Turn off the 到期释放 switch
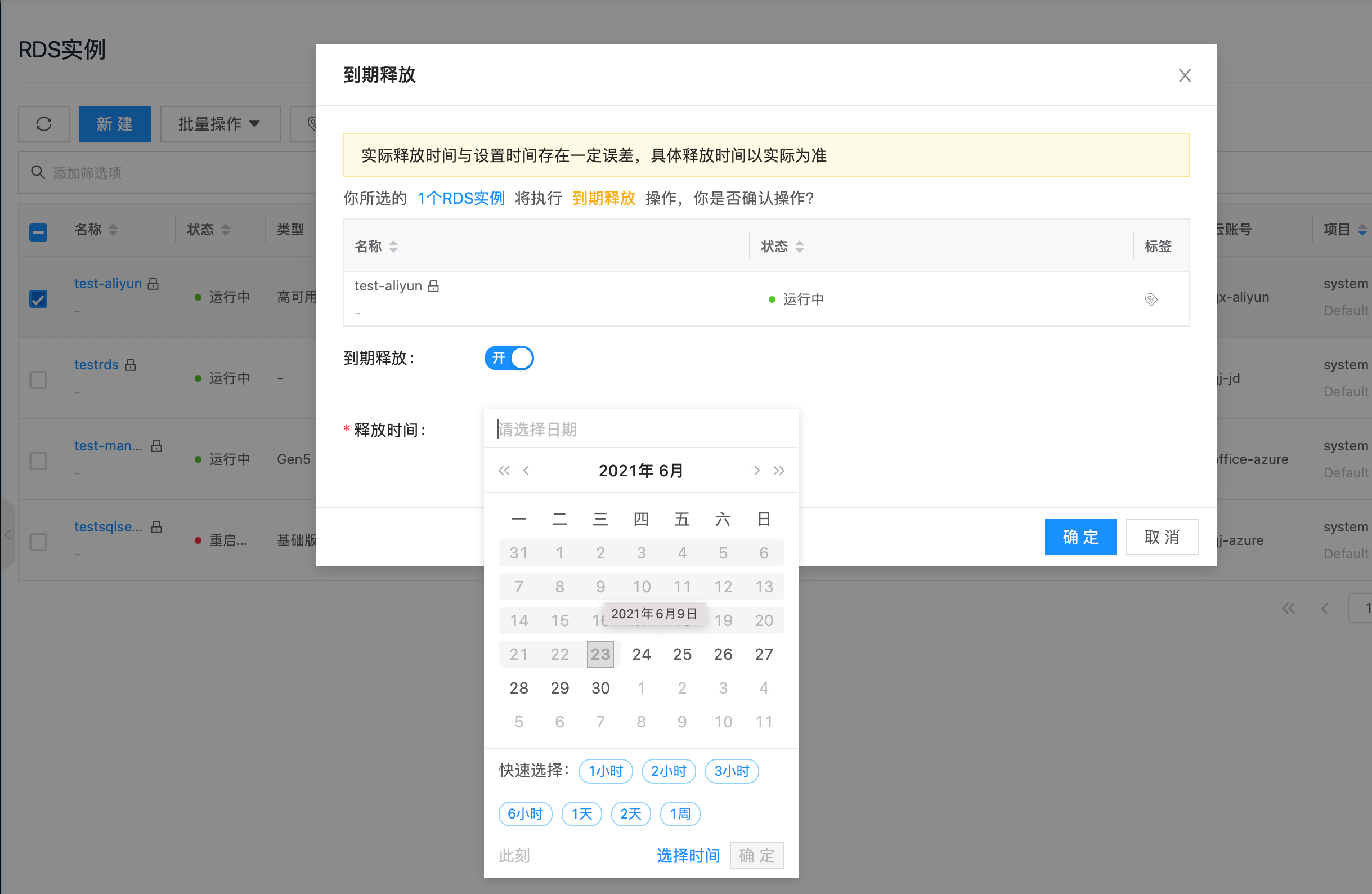 click(x=509, y=358)
